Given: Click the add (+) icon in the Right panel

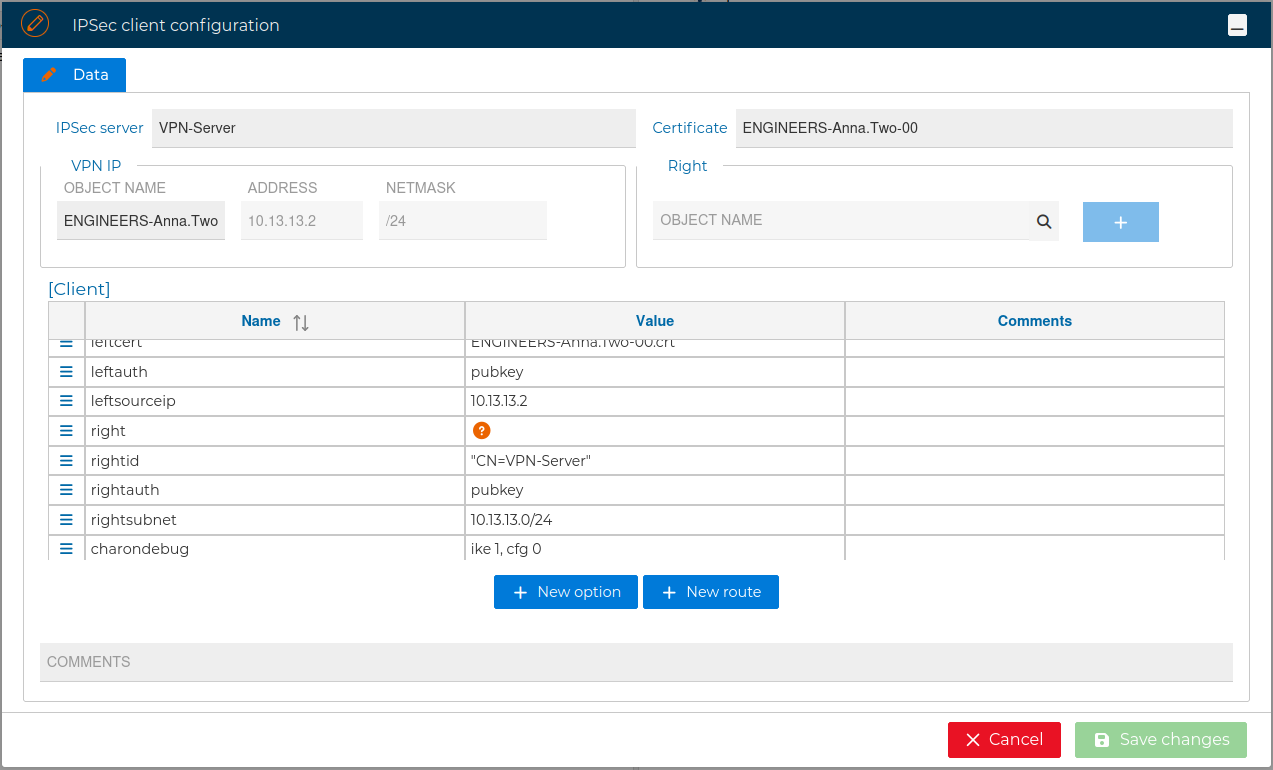Looking at the screenshot, I should click(1120, 221).
